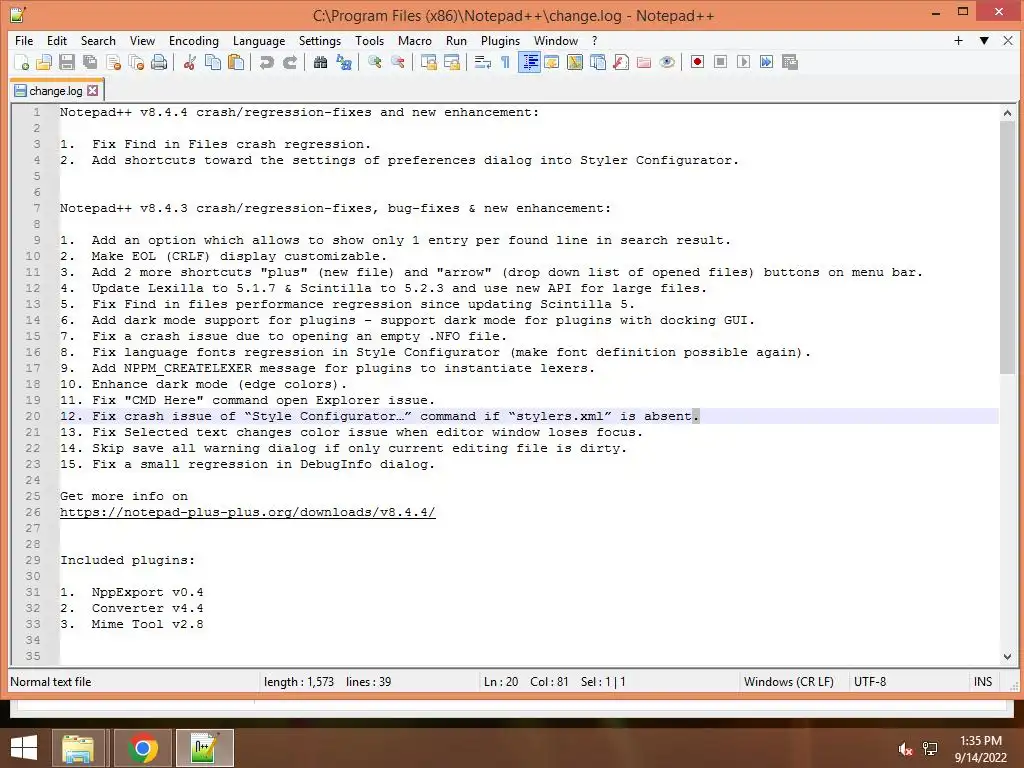Click the scroll down arrow

click(x=1007, y=656)
